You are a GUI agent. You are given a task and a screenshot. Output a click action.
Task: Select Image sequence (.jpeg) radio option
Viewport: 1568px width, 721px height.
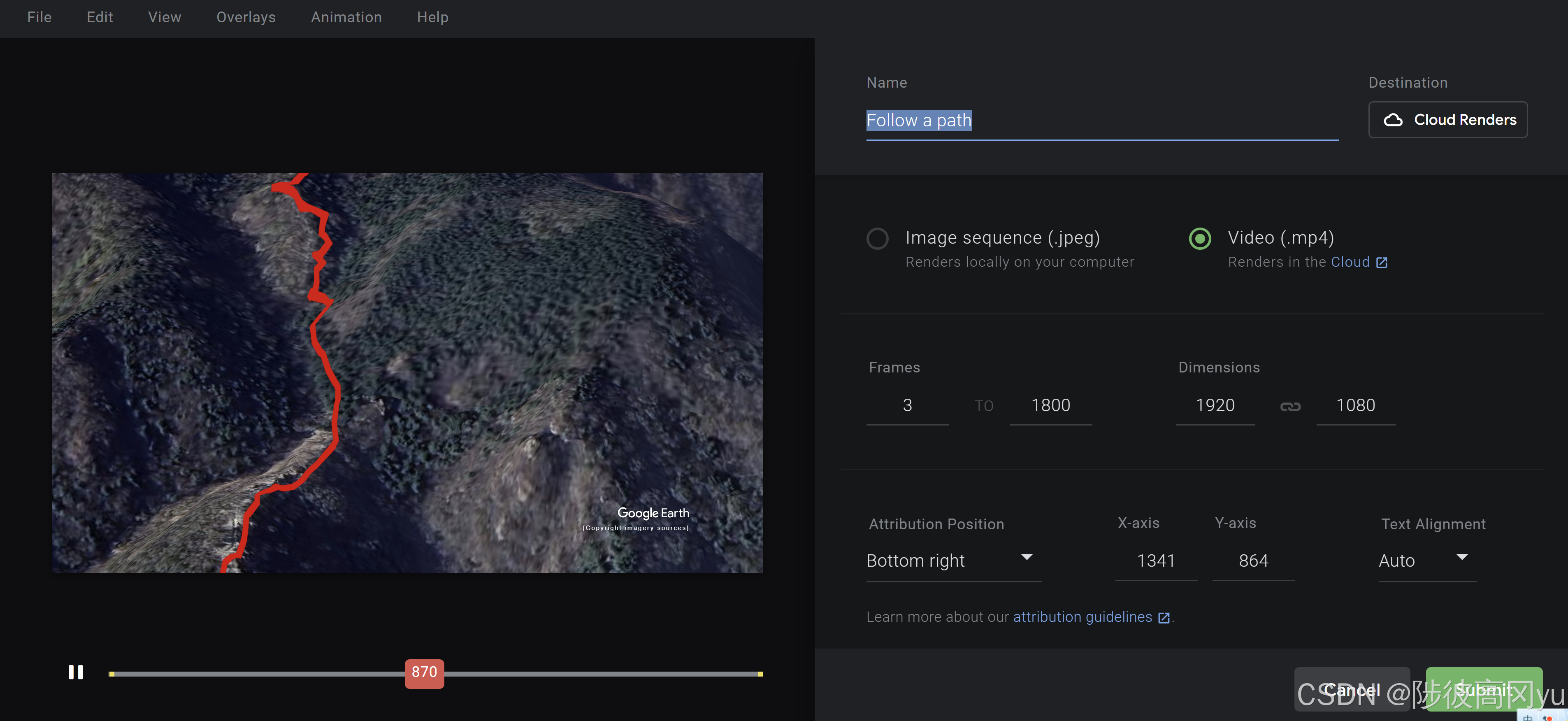(877, 238)
